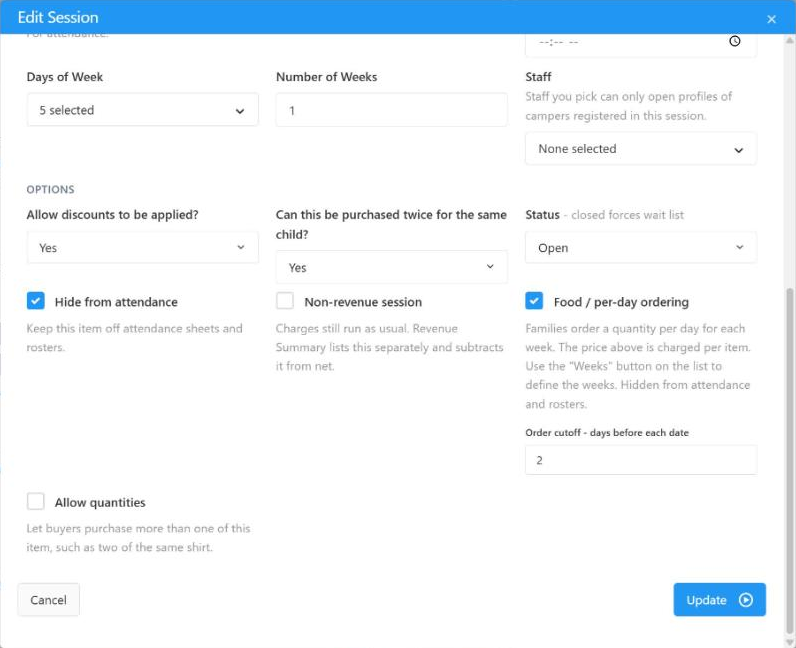Click the Food / per-day ordering label
The width and height of the screenshot is (796, 648).
(x=621, y=302)
